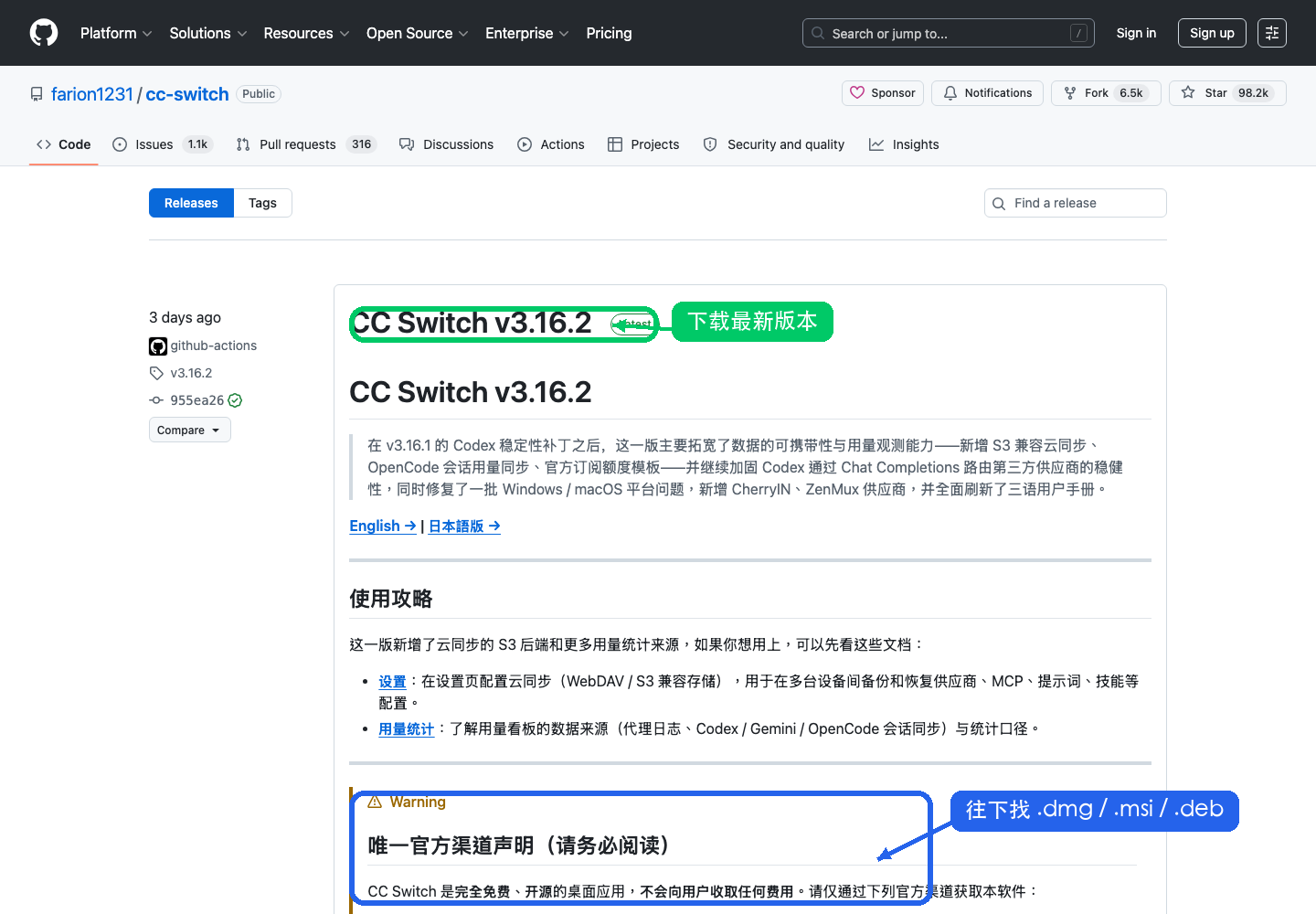
Task: Open the Issues tab
Action: (x=163, y=144)
